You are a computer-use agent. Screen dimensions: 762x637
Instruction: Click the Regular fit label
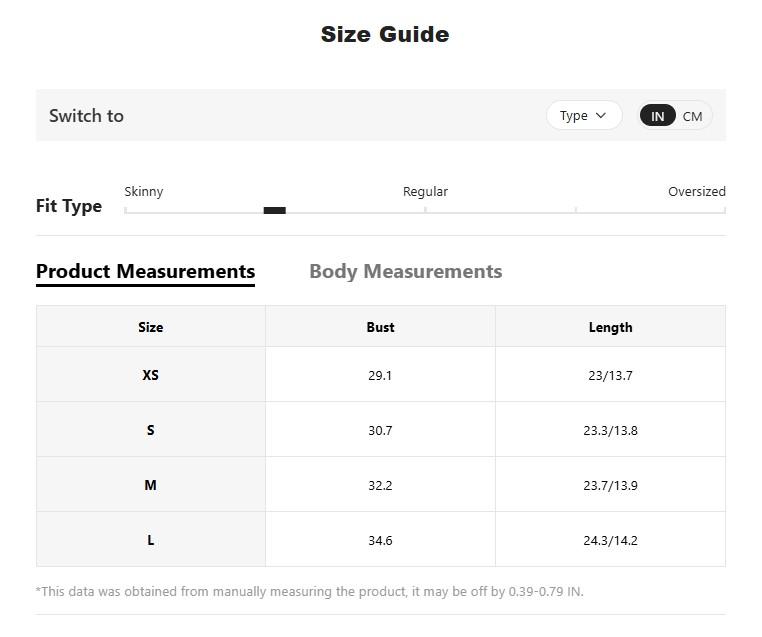pos(425,191)
